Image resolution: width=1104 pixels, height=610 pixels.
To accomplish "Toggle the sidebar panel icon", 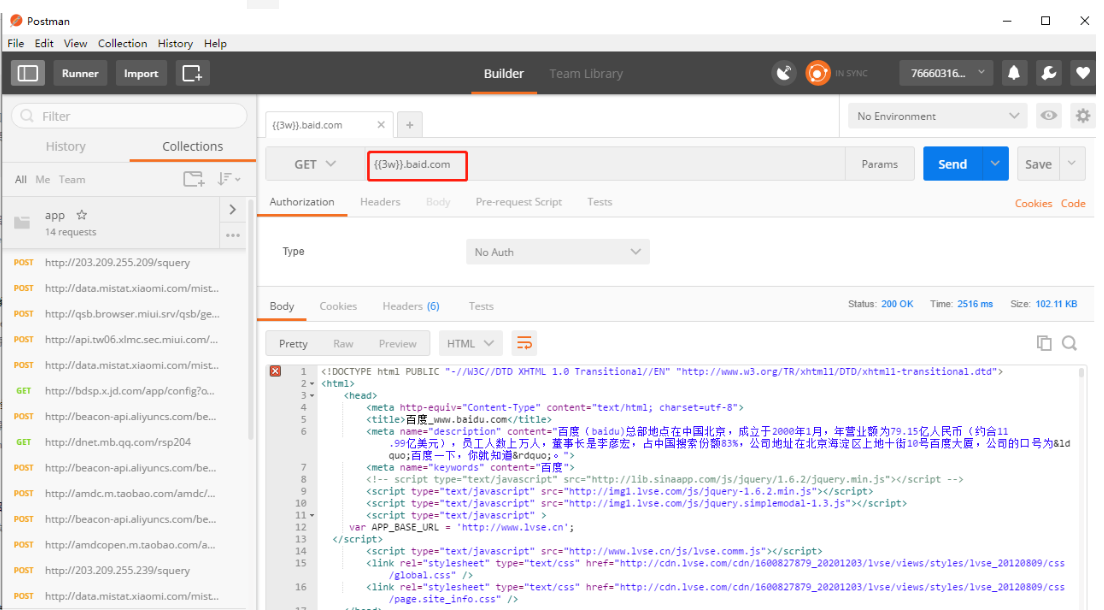I will pos(27,73).
